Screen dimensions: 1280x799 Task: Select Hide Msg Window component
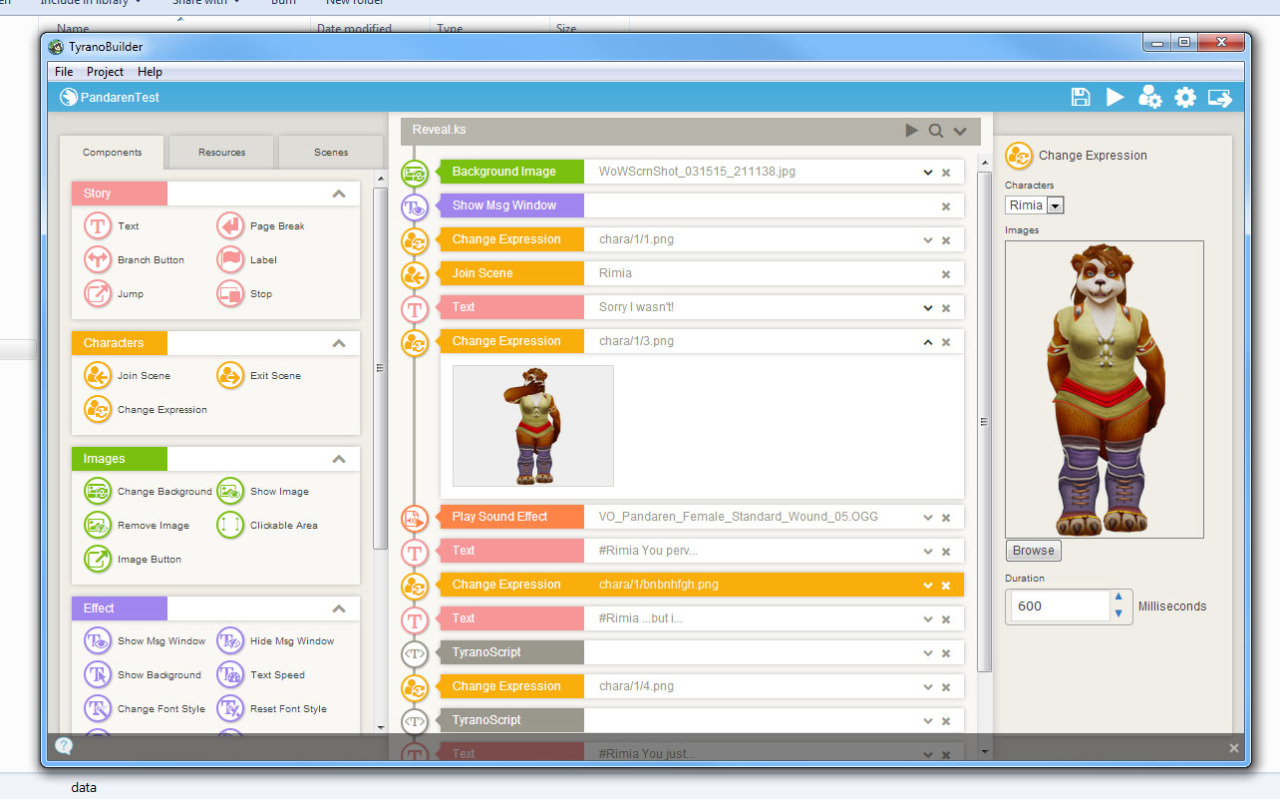(x=276, y=642)
